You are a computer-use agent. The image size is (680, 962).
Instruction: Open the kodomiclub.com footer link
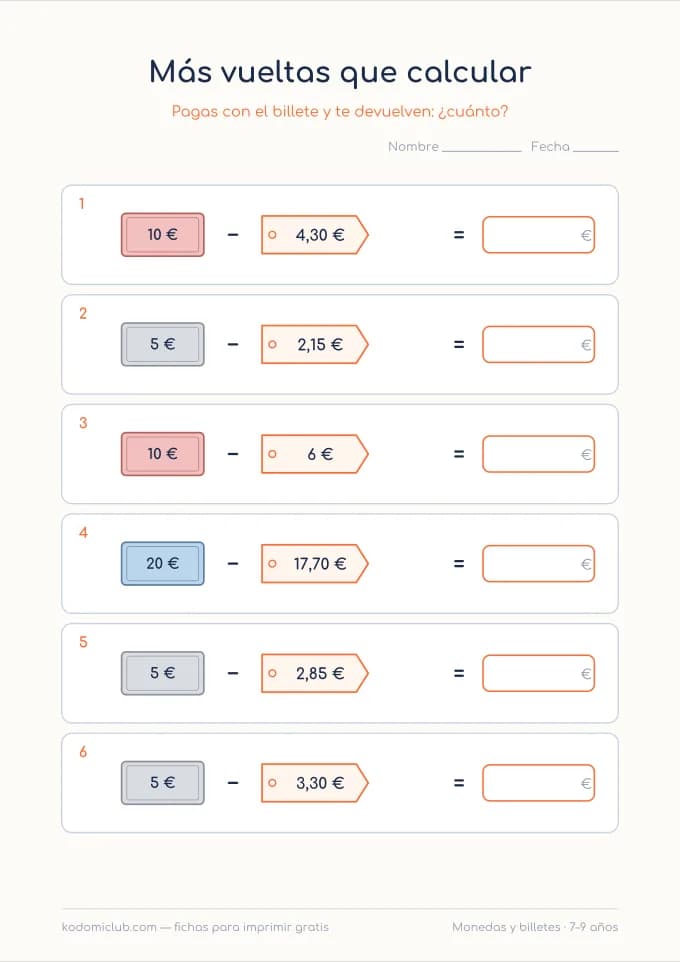[x=109, y=927]
